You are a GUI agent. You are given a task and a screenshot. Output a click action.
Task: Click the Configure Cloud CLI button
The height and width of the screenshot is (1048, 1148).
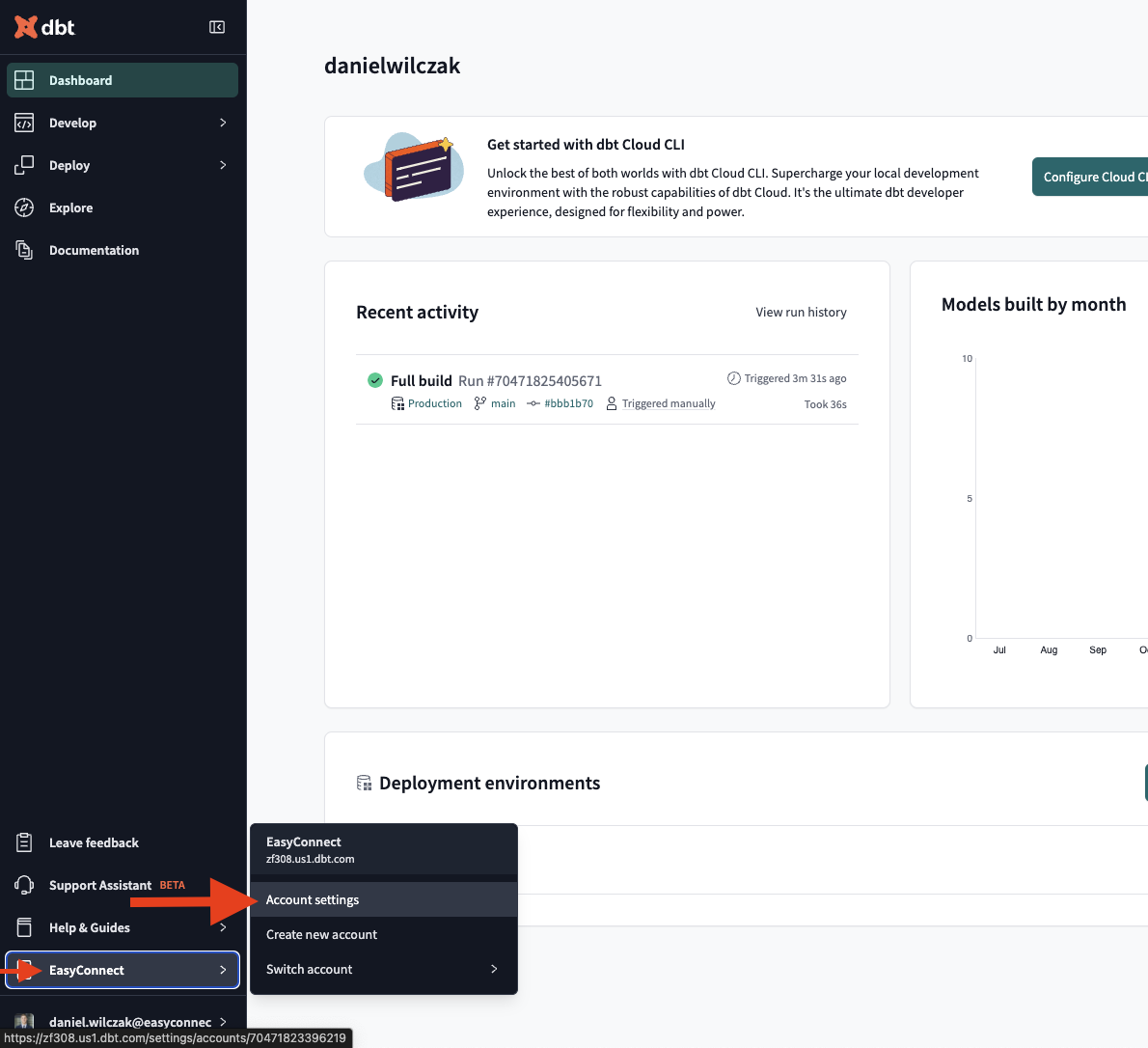(x=1090, y=177)
